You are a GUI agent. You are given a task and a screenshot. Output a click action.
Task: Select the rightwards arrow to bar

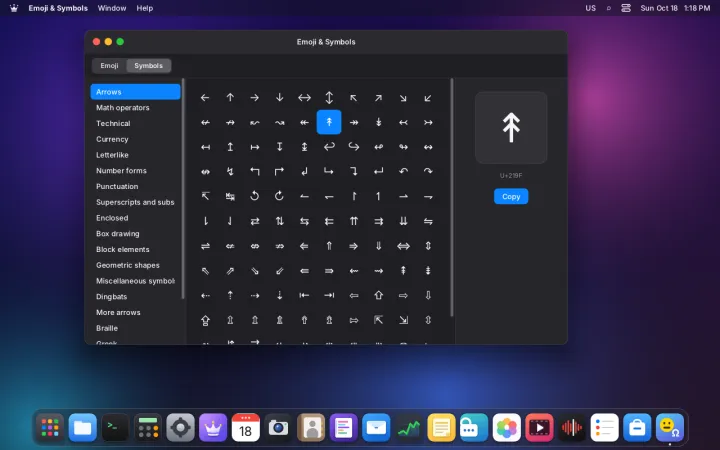[329, 295]
